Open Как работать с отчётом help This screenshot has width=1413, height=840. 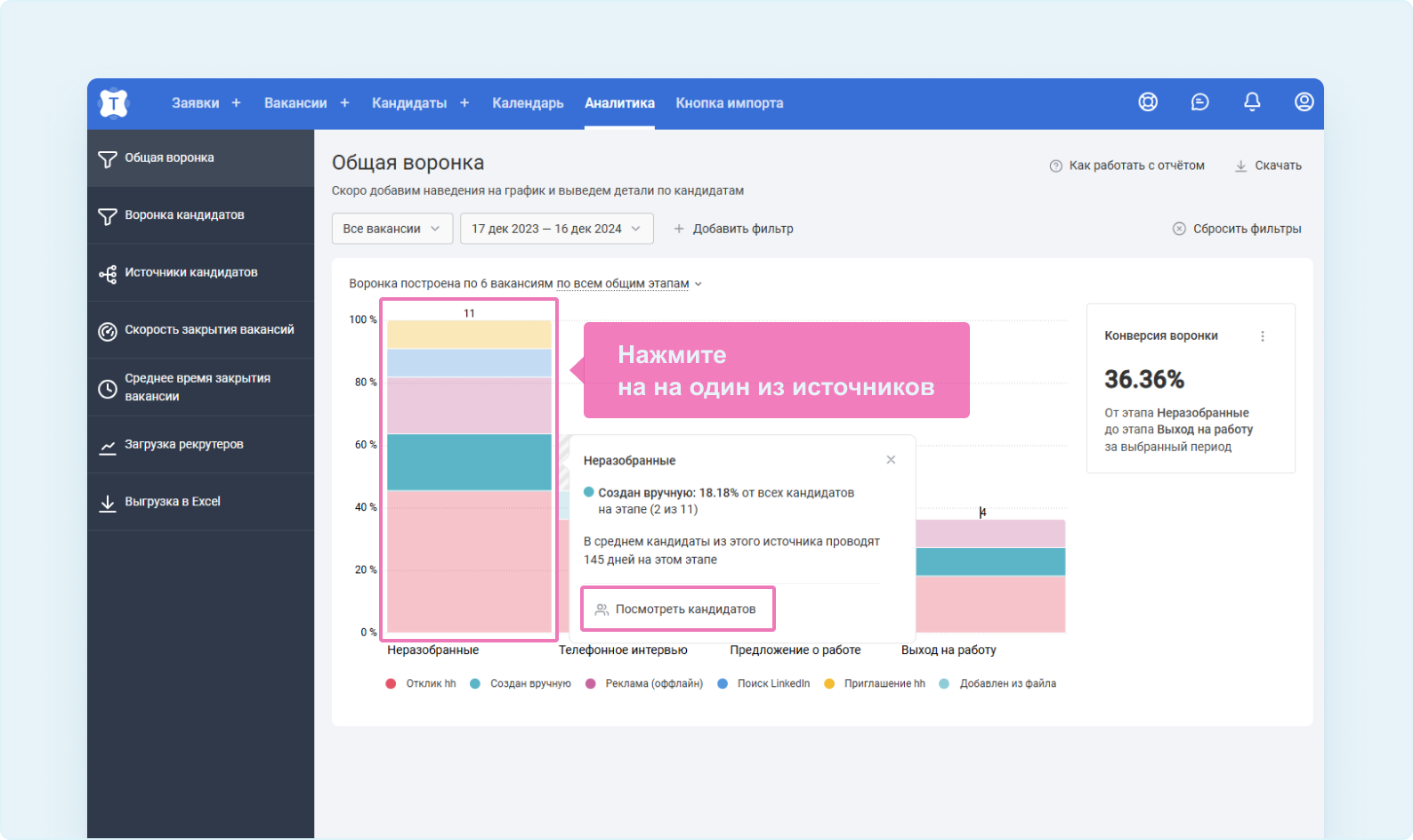[1126, 166]
